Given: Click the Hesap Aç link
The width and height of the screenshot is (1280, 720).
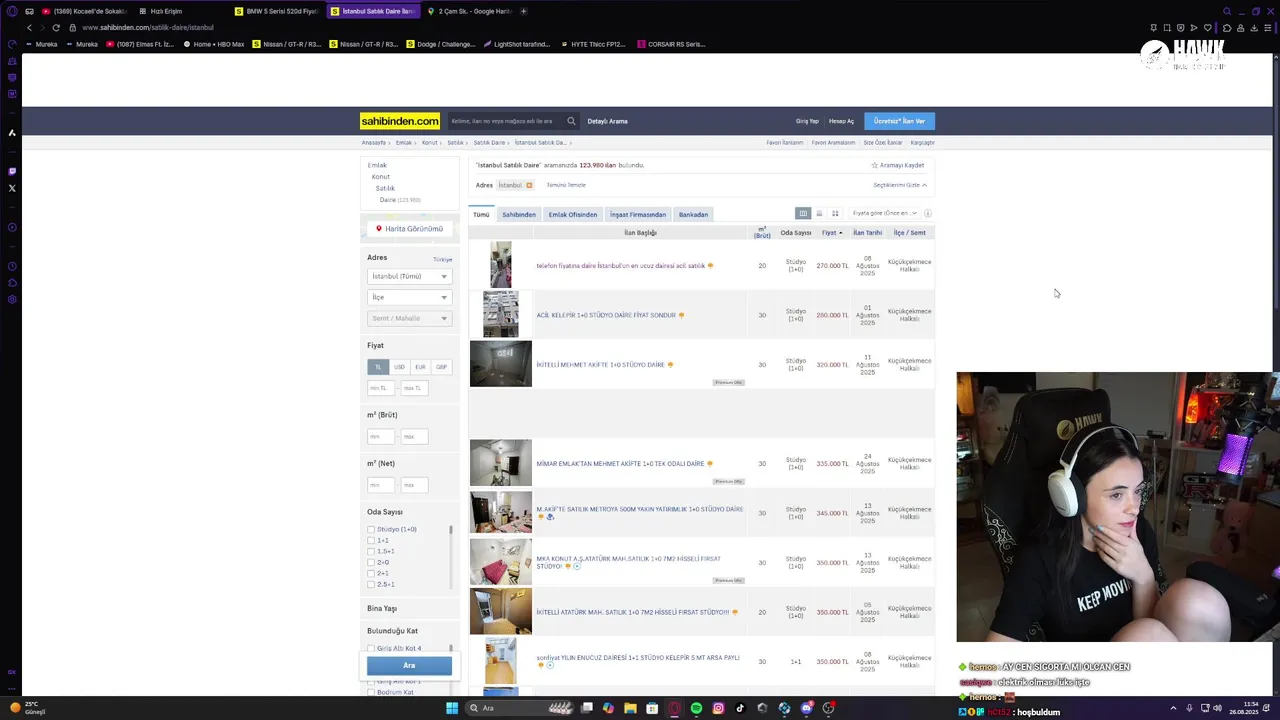Looking at the screenshot, I should [x=842, y=121].
